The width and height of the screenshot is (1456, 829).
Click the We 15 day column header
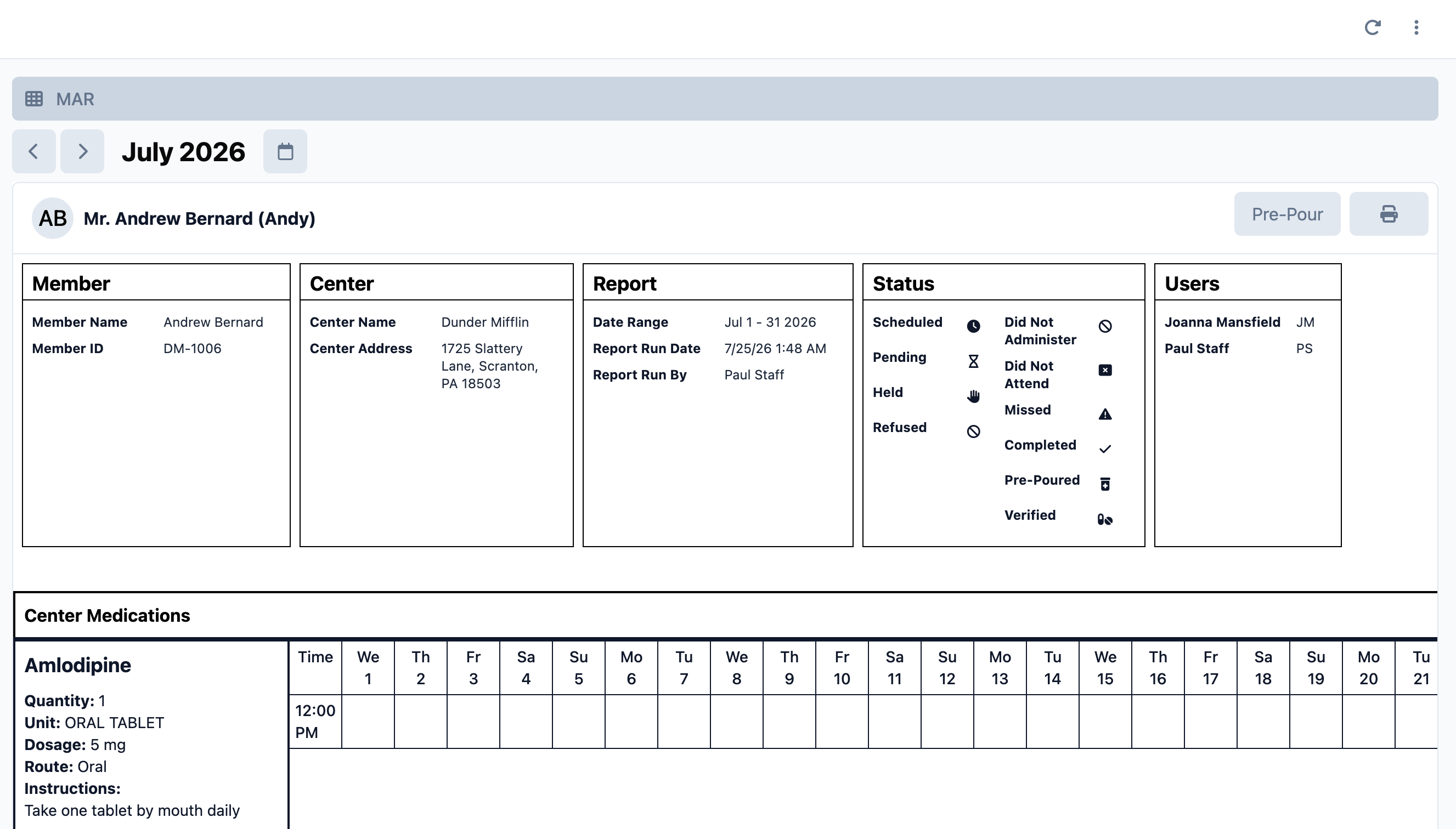[1105, 668]
